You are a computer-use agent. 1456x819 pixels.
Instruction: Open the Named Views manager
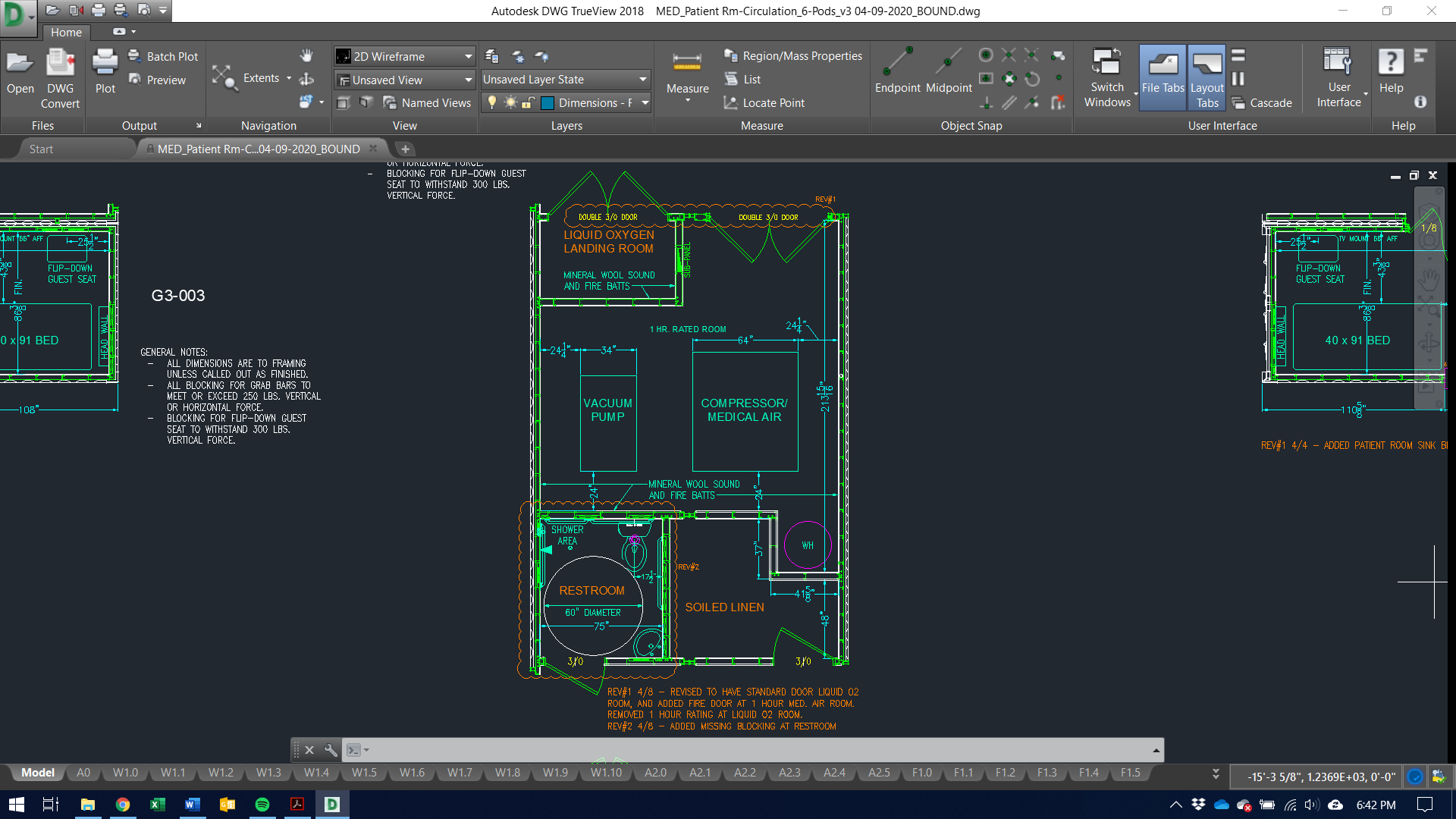427,102
